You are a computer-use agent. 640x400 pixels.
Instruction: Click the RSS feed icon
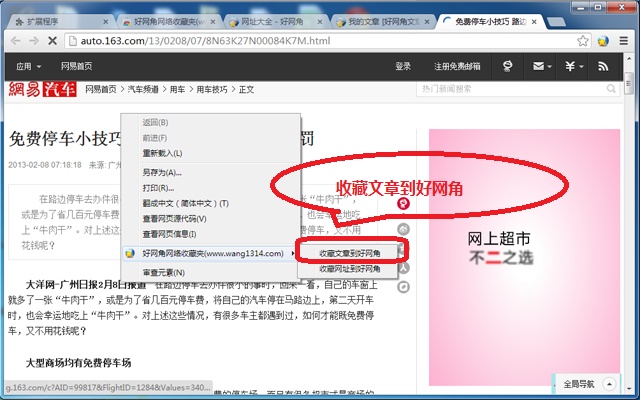(x=603, y=66)
